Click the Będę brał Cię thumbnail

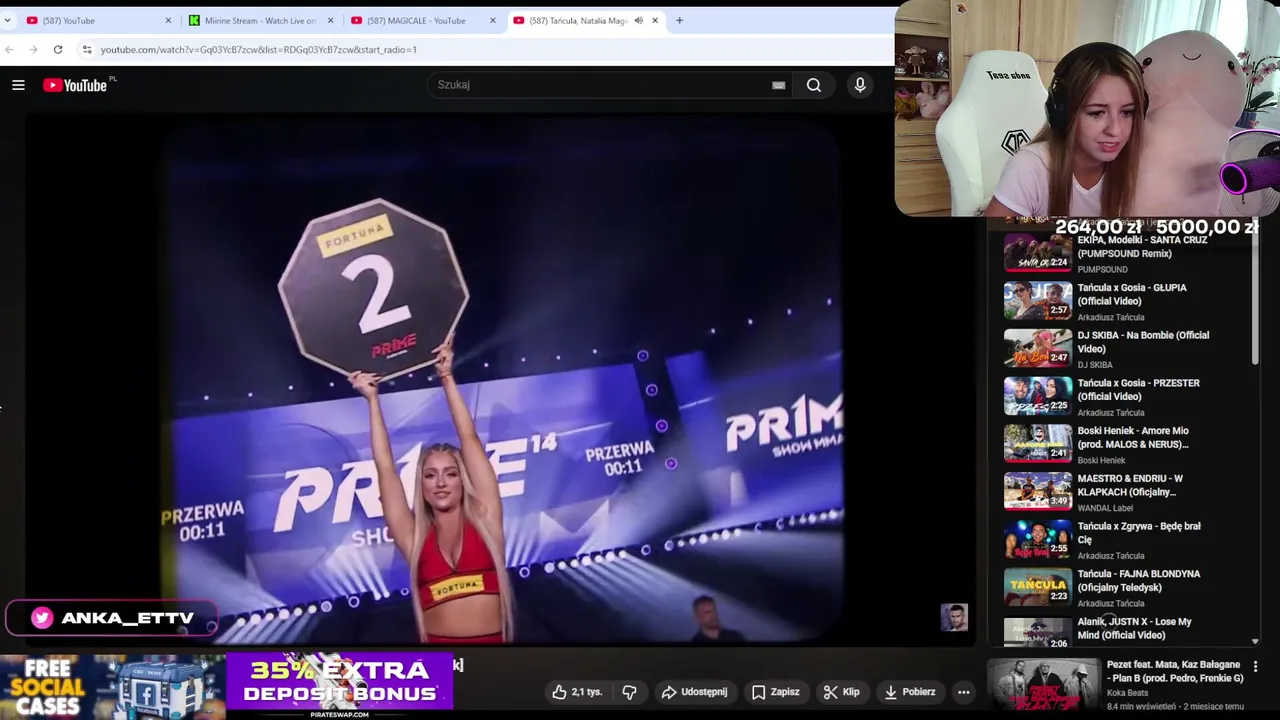pyautogui.click(x=1038, y=540)
